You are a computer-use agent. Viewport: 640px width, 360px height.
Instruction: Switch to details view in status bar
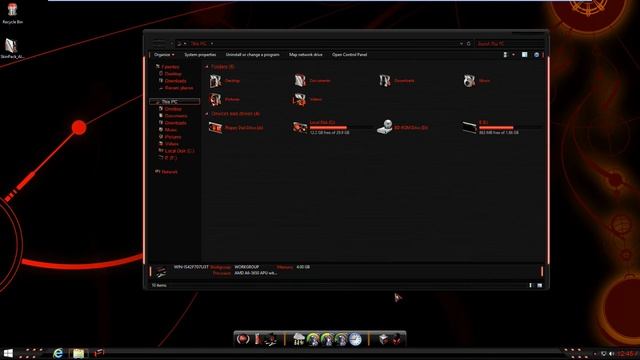(x=531, y=285)
